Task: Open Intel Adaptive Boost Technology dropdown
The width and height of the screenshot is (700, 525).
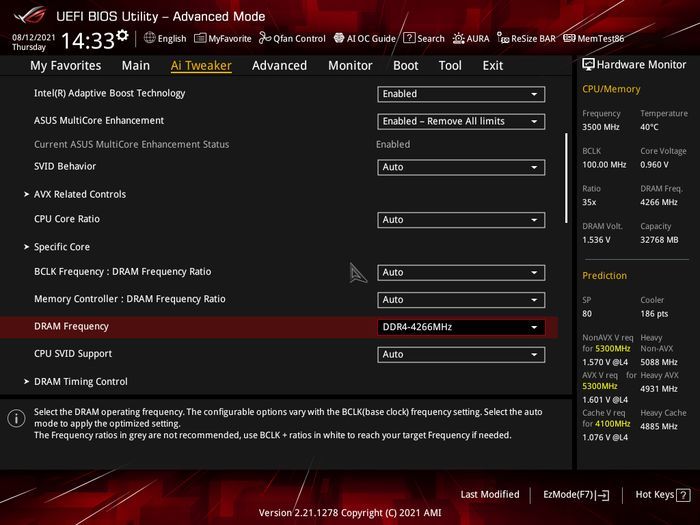Action: click(x=461, y=94)
